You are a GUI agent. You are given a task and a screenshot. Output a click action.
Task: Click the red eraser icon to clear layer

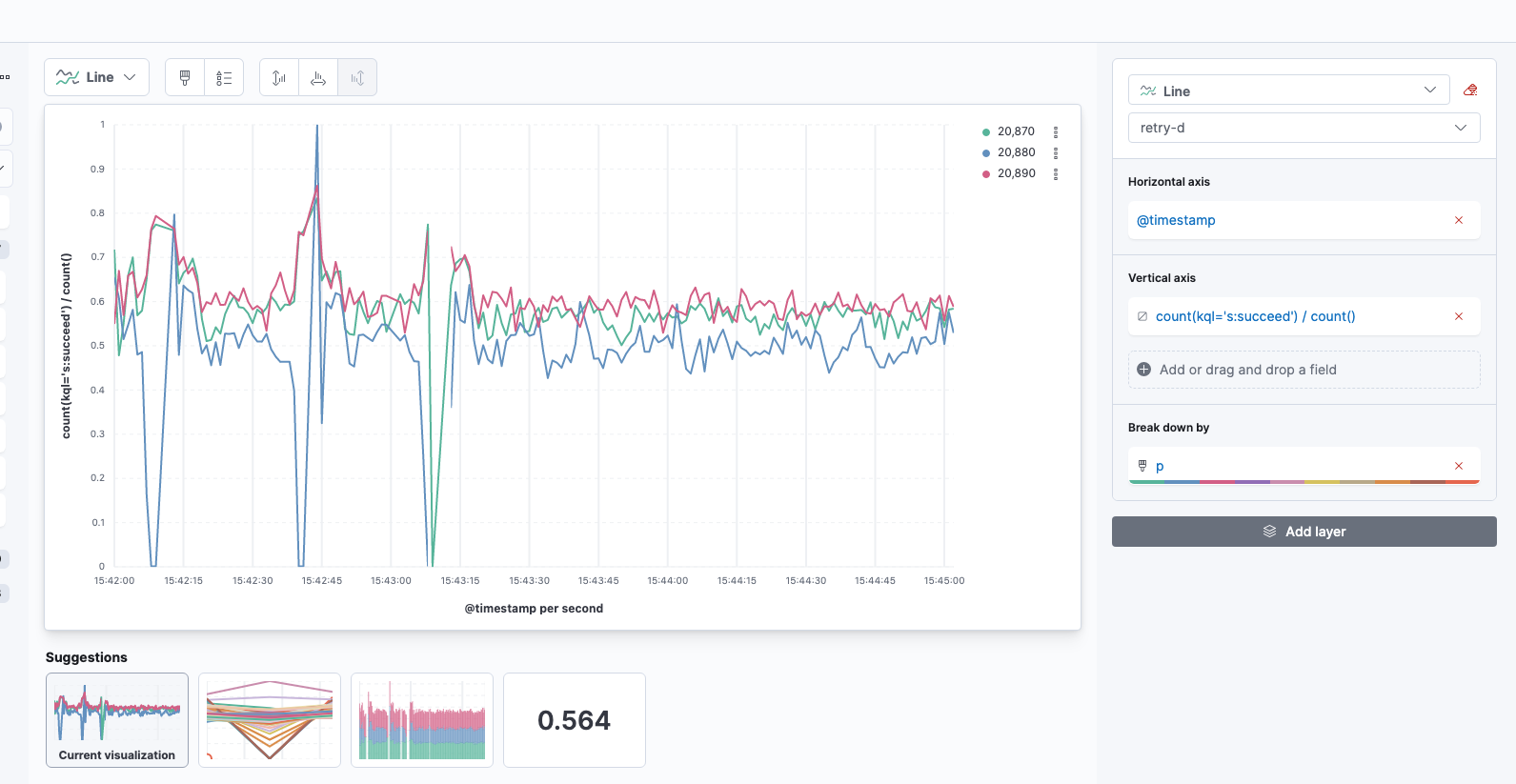point(1470,90)
